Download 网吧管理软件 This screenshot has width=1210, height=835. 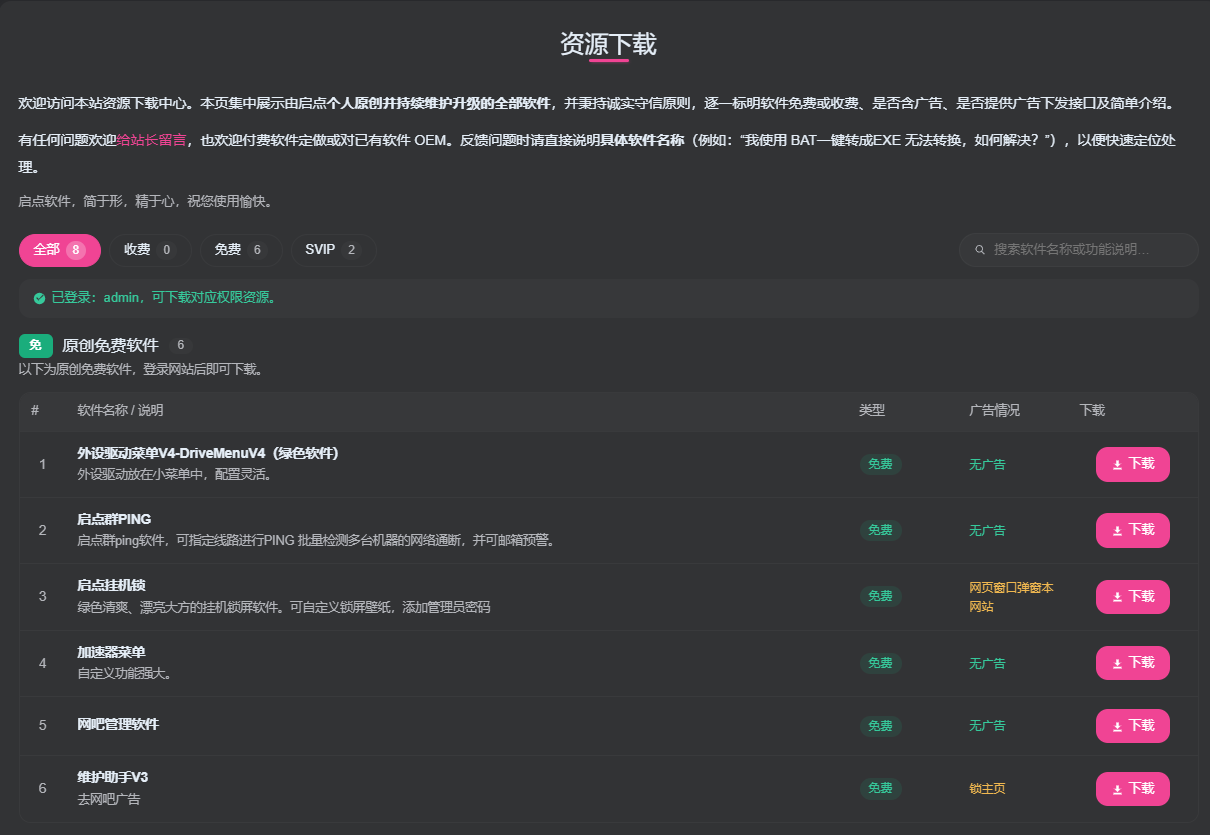[1132, 726]
